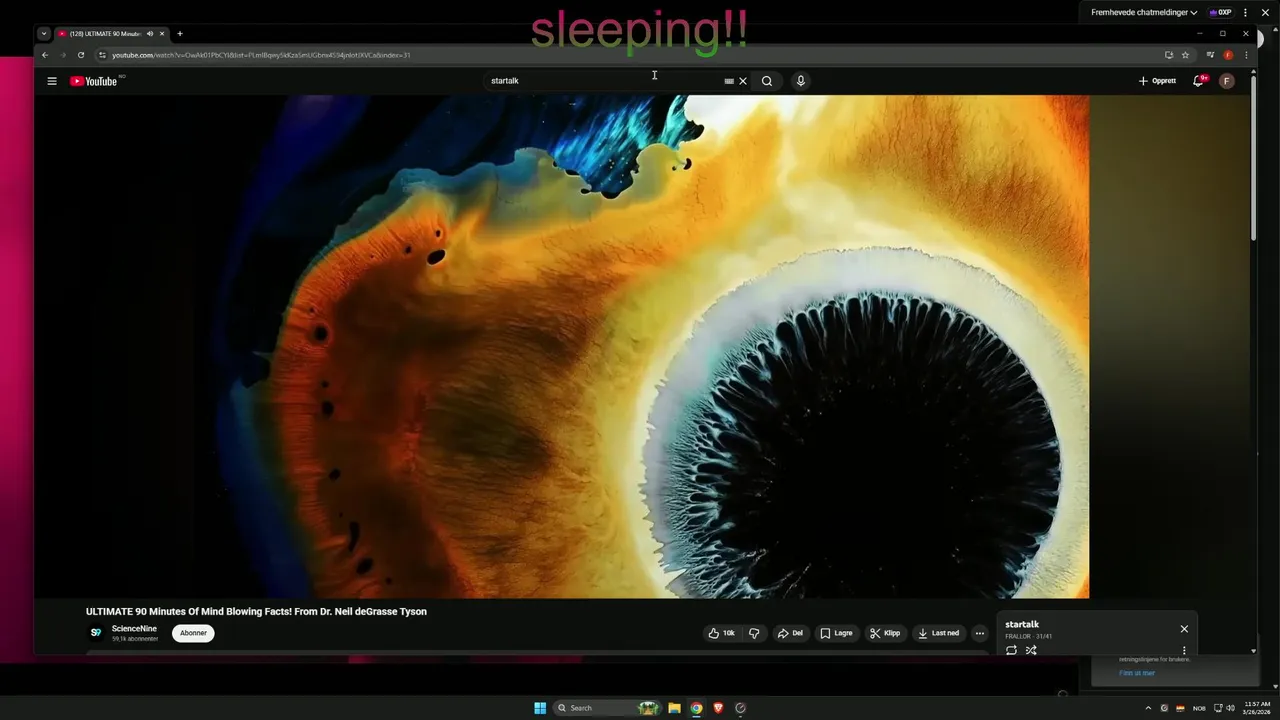Image resolution: width=1280 pixels, height=720 pixels.
Task: Show hidden system tray icons chevron
Action: tap(1148, 708)
